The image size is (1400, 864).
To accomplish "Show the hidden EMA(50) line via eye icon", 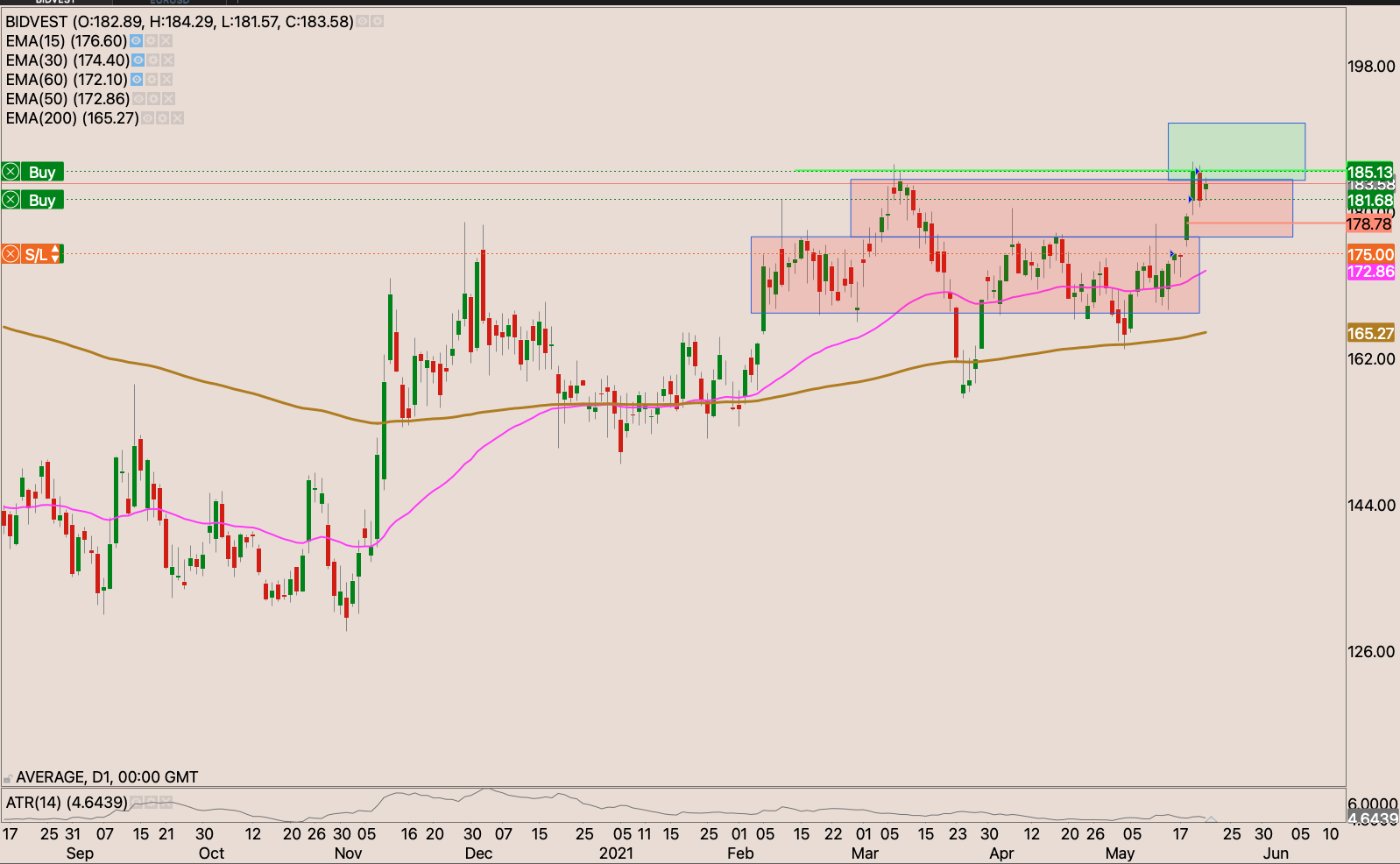I will coord(138,99).
